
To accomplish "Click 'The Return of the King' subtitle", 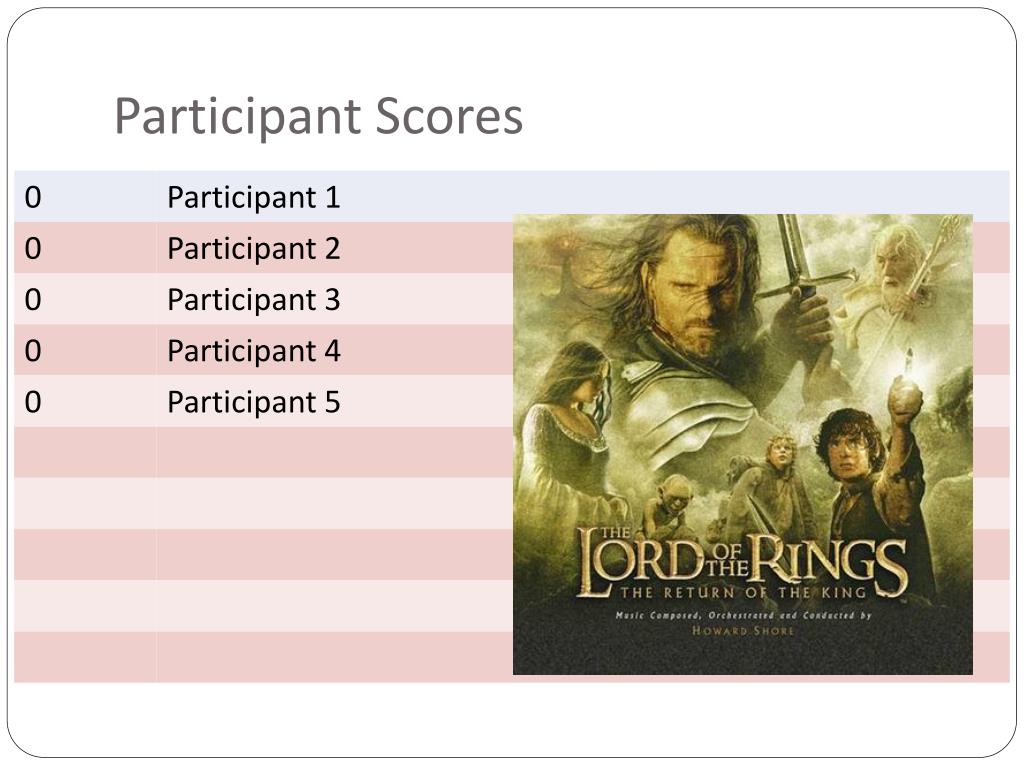I will click(743, 592).
